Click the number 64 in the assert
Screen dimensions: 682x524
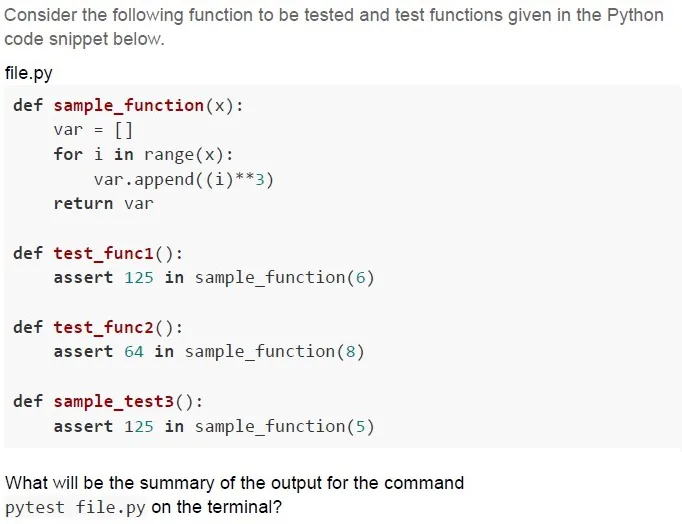pyautogui.click(x=134, y=351)
